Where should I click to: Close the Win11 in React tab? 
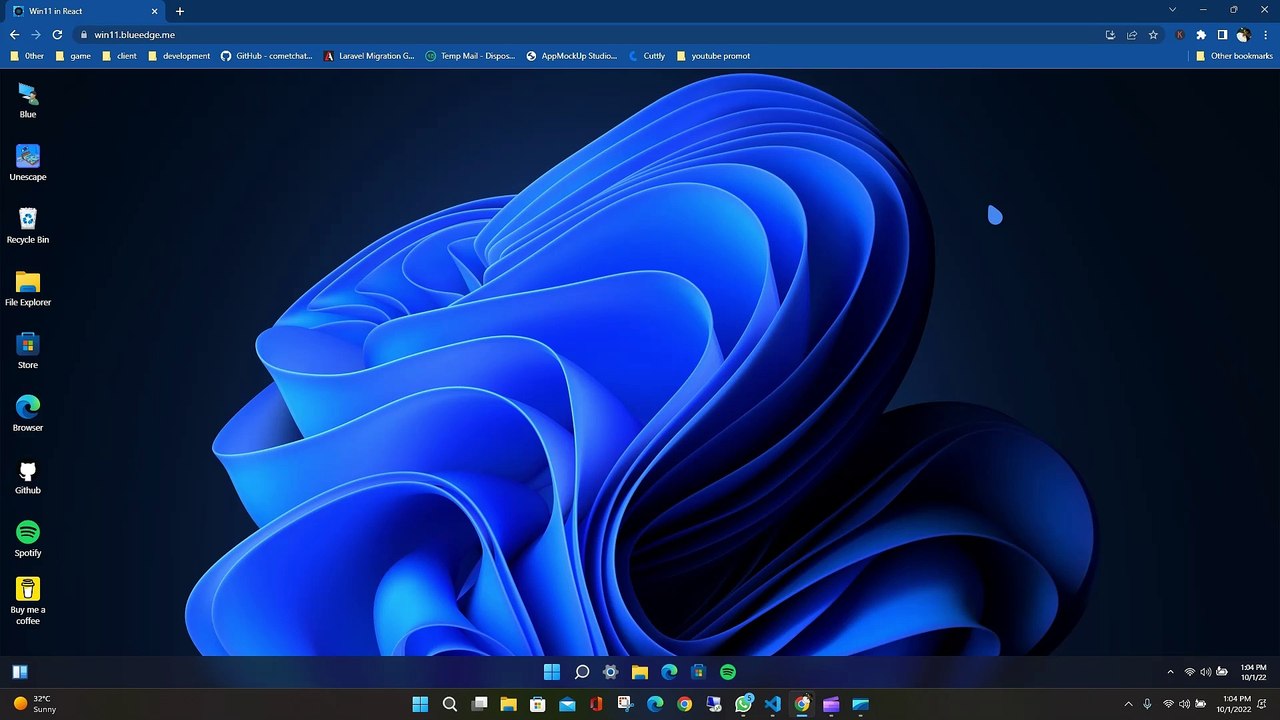(x=153, y=11)
